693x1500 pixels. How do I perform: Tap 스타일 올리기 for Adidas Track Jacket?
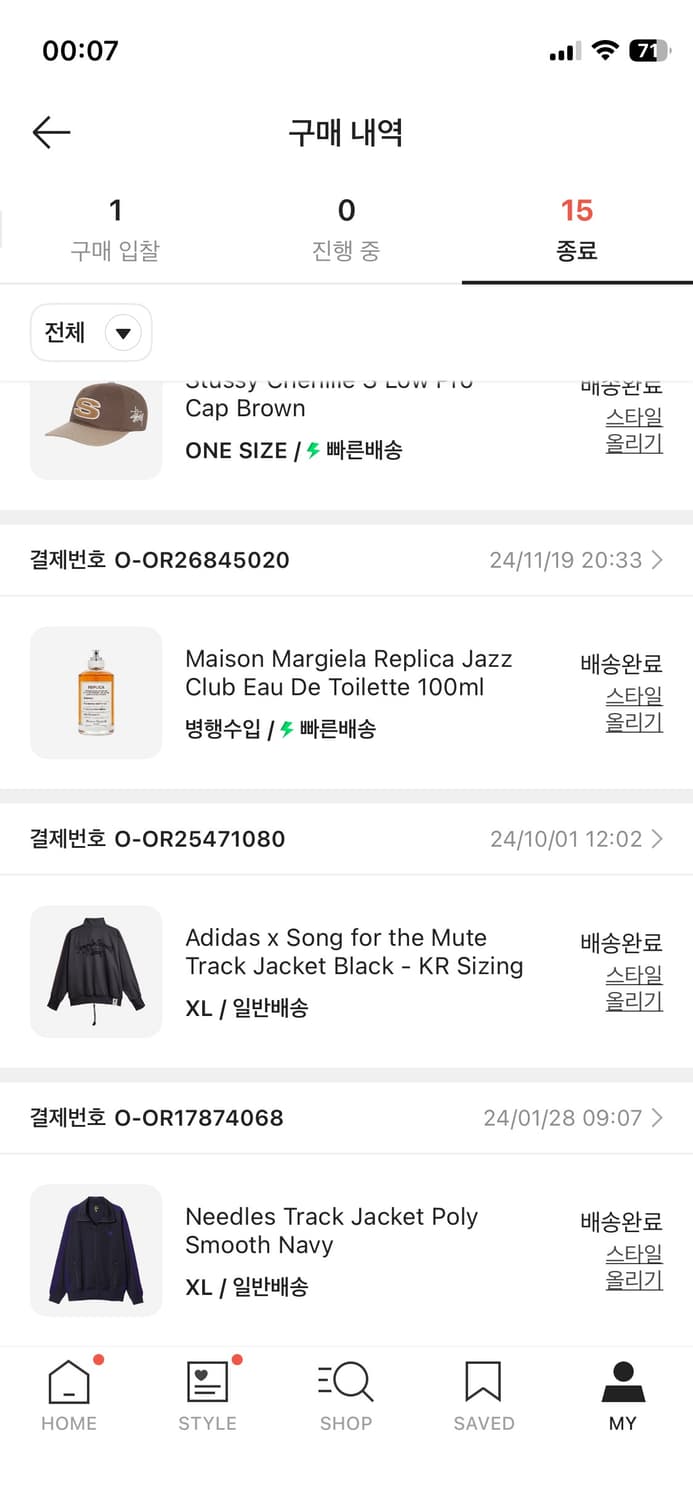tap(634, 988)
